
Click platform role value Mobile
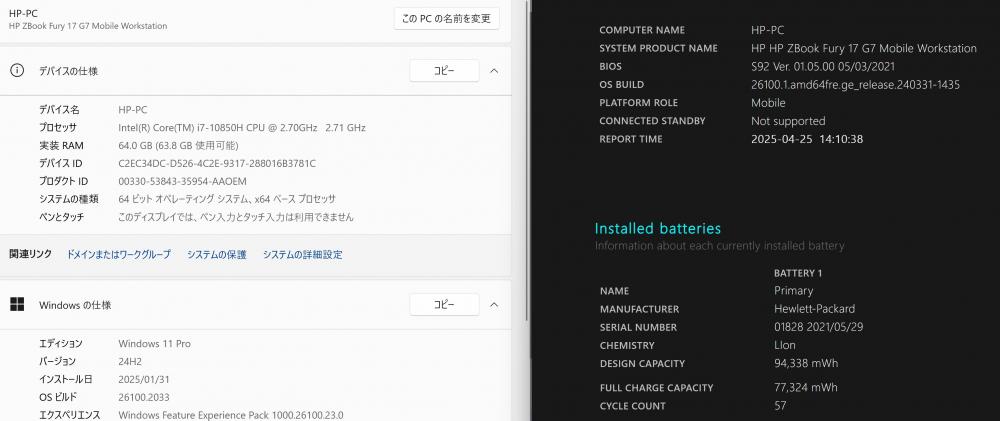tap(768, 103)
